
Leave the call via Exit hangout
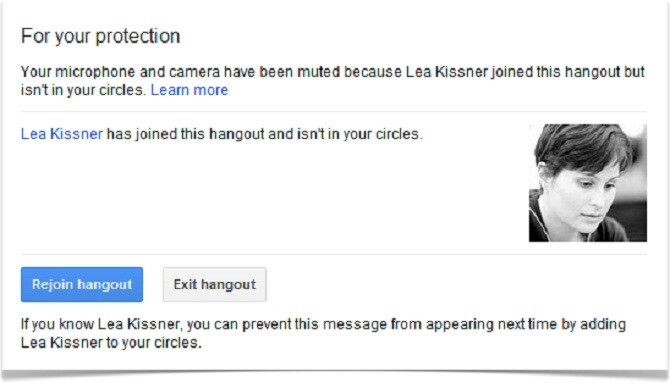point(215,285)
